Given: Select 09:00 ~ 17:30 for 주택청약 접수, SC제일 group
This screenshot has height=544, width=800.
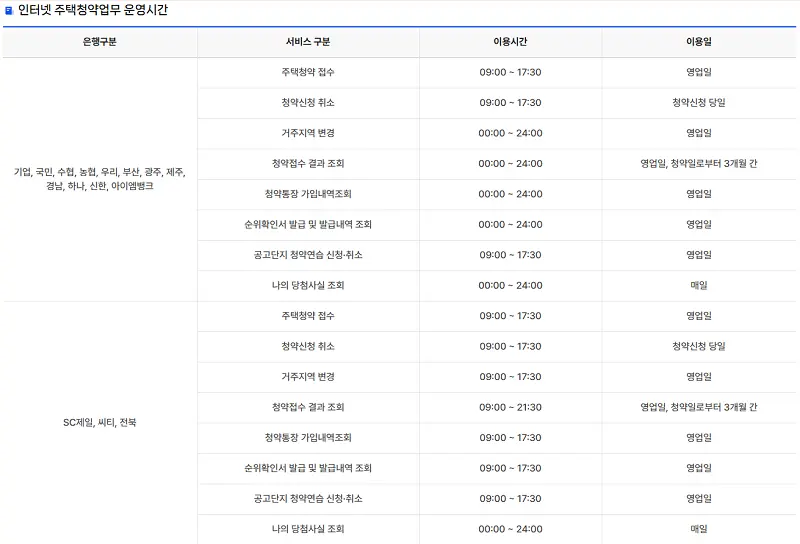Looking at the screenshot, I should tap(510, 316).
